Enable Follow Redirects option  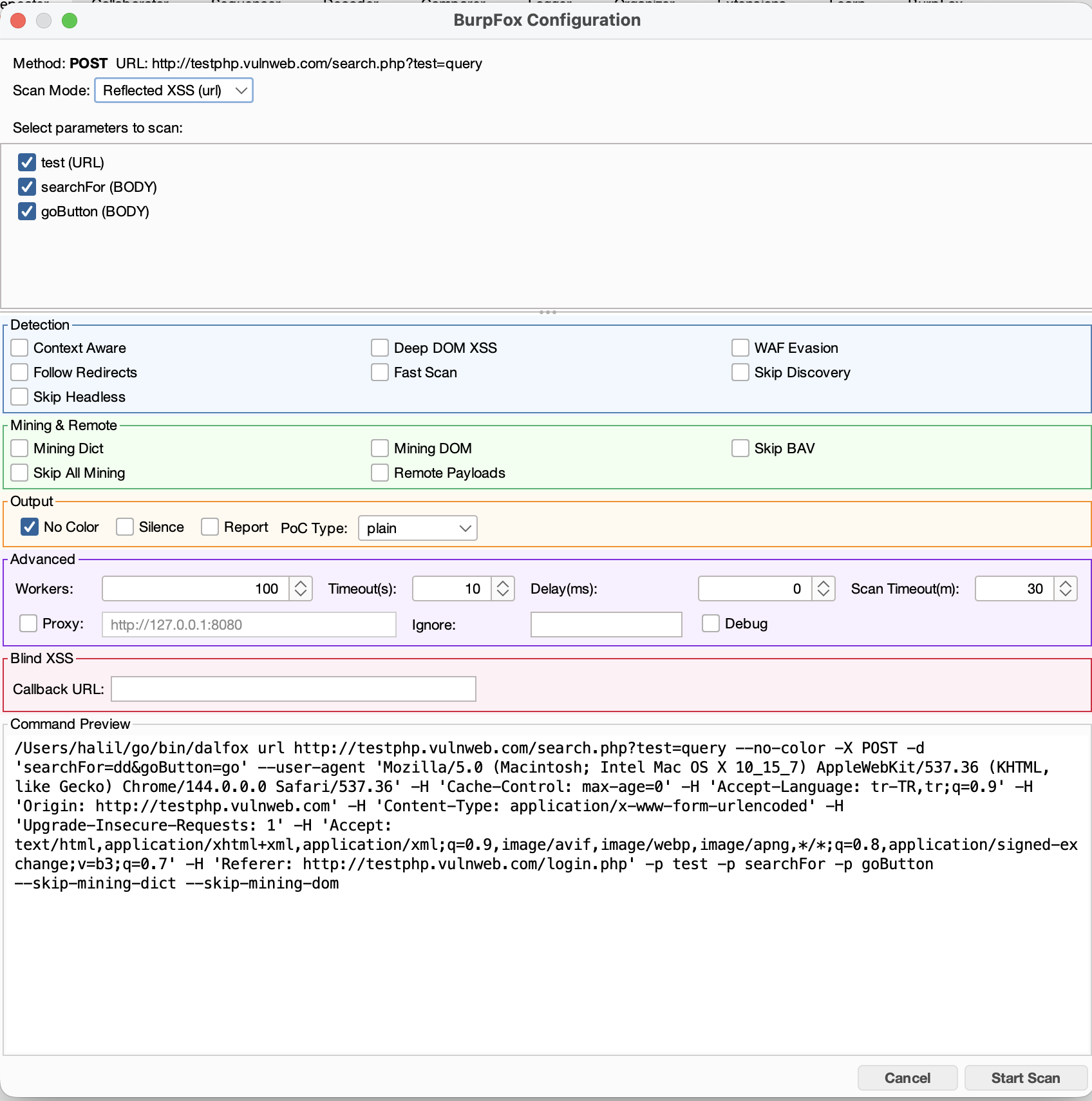pyautogui.click(x=19, y=372)
